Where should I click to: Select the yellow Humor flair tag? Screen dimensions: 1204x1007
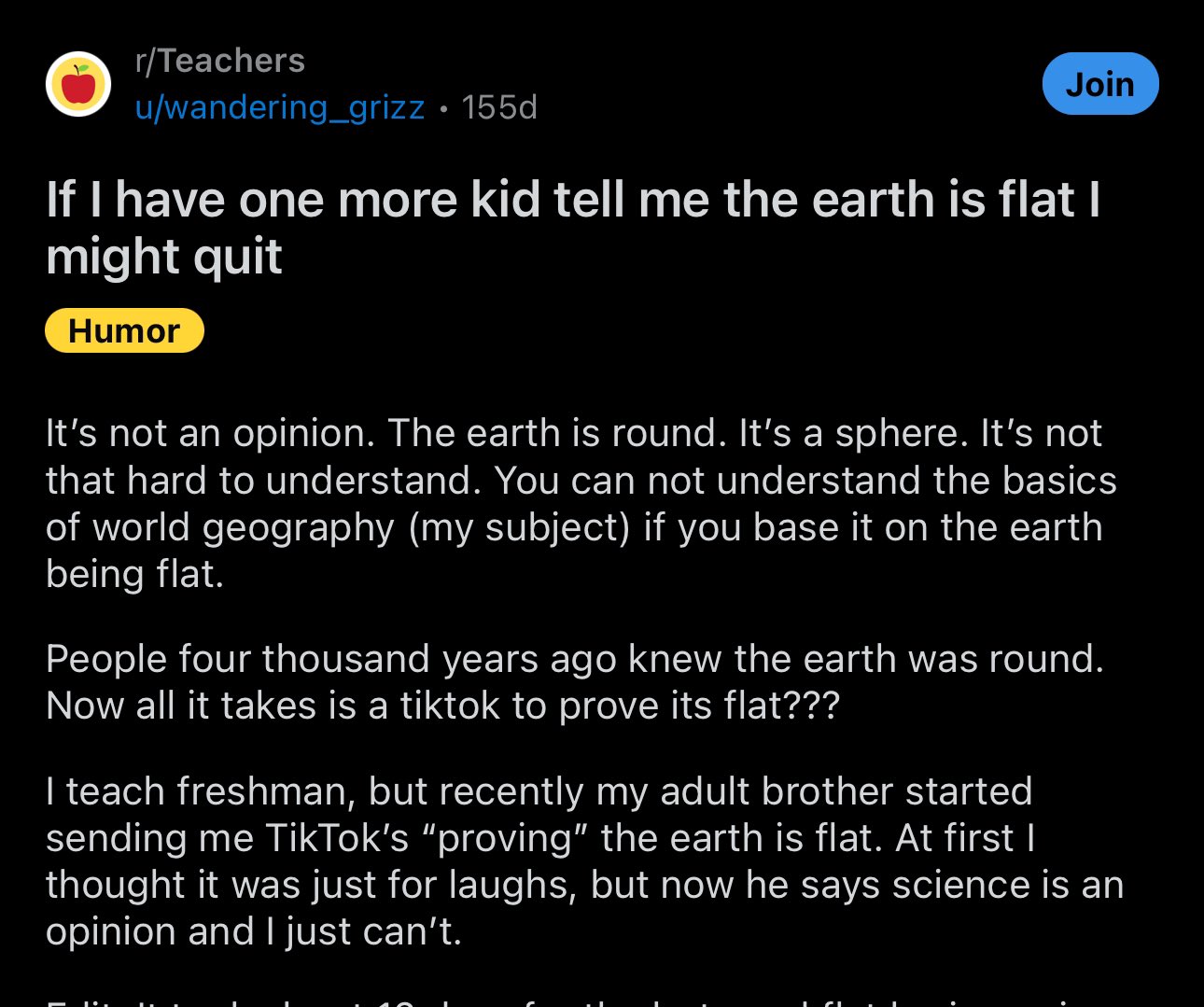(124, 330)
